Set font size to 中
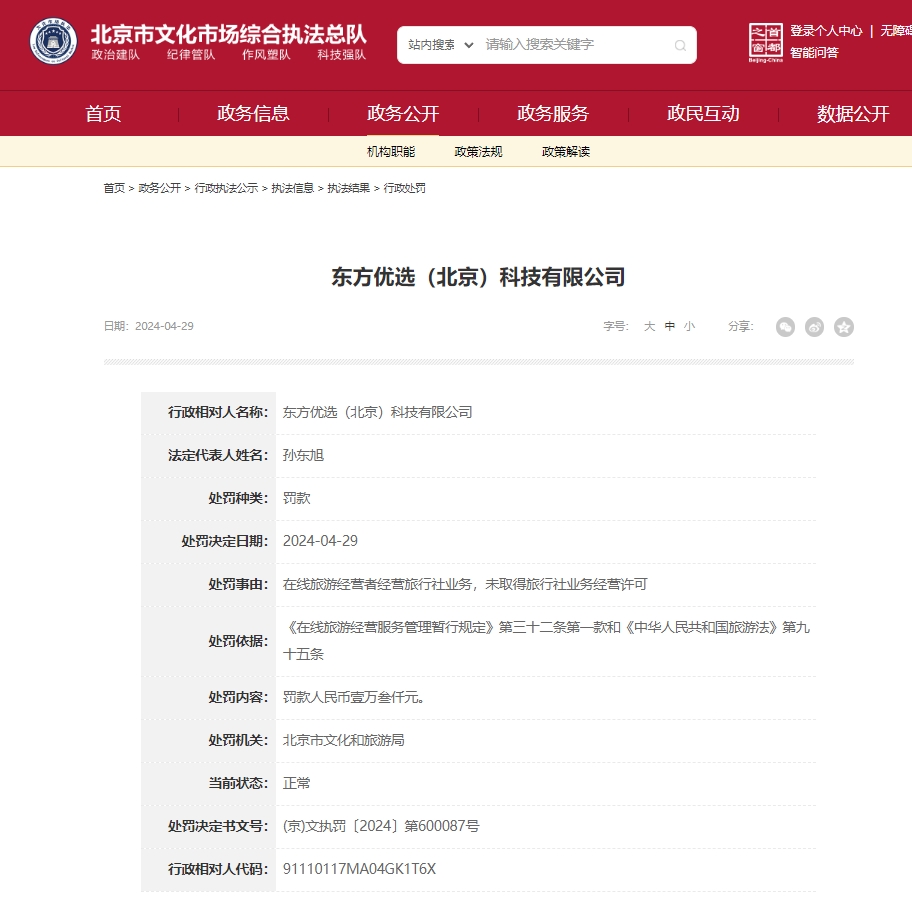 click(x=670, y=326)
